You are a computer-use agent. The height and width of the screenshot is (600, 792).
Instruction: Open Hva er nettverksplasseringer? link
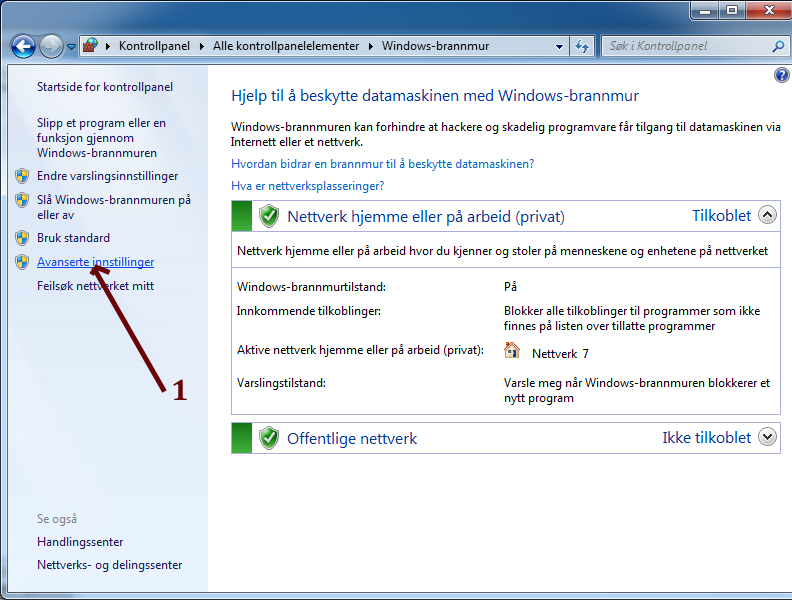(308, 186)
